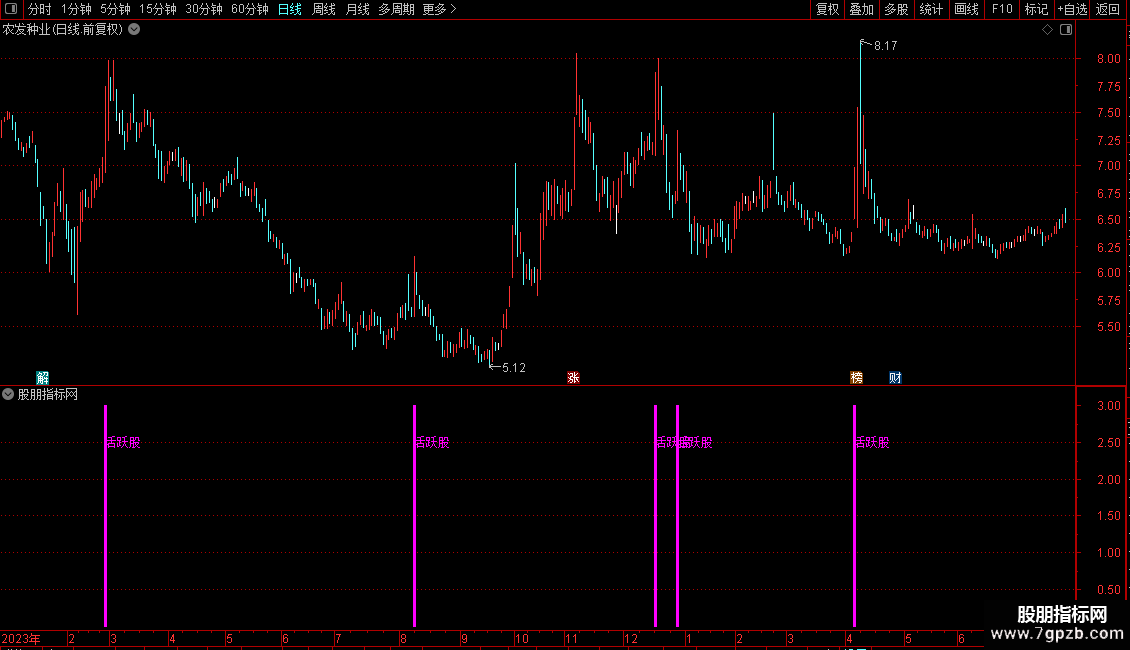Click the 叠加 overlay button
The image size is (1130, 650).
click(x=861, y=9)
